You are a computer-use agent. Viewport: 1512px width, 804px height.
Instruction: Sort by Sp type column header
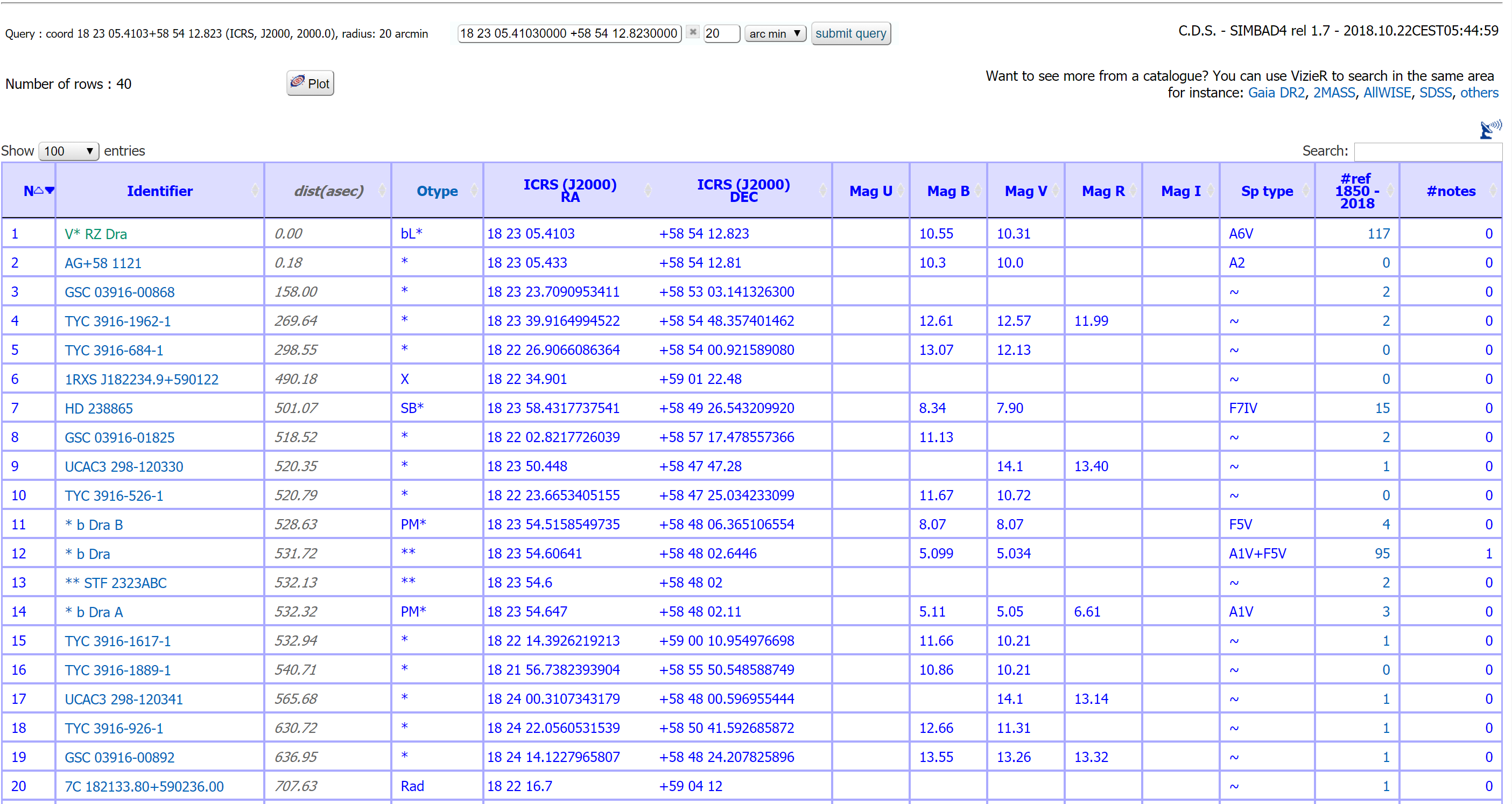[x=1267, y=191]
